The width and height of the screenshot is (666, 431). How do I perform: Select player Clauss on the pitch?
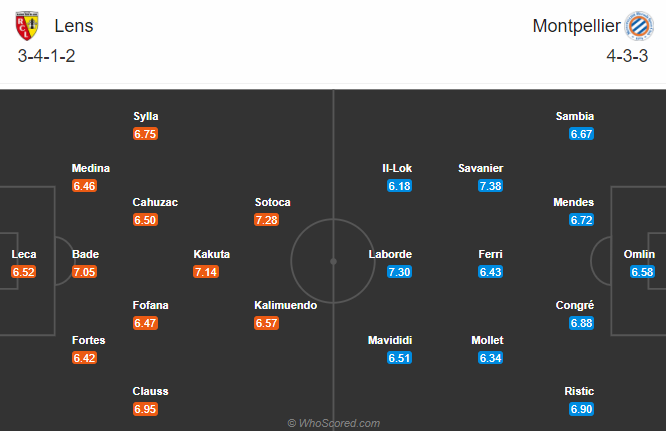point(150,391)
